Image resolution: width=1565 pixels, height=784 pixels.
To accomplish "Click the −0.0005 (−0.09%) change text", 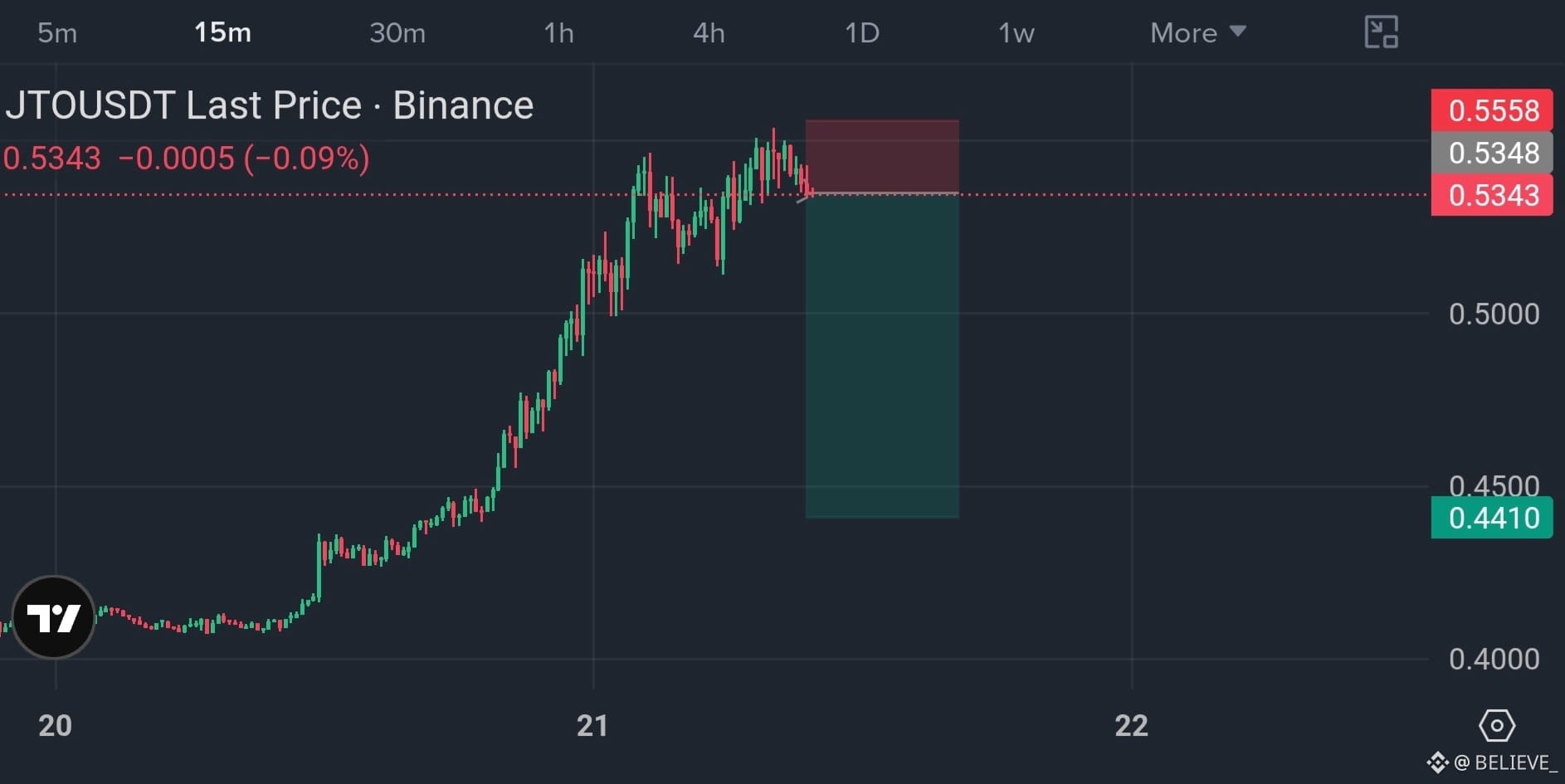I will pos(244,158).
